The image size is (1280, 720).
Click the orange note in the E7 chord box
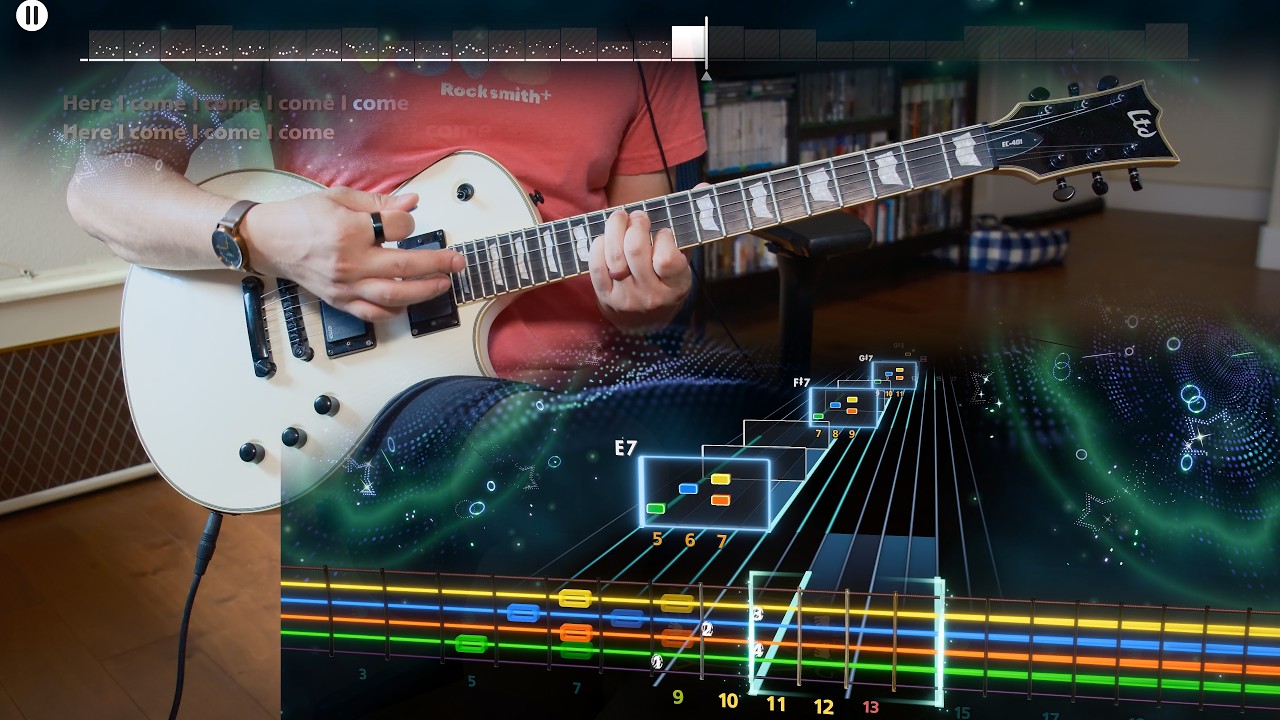pos(720,499)
